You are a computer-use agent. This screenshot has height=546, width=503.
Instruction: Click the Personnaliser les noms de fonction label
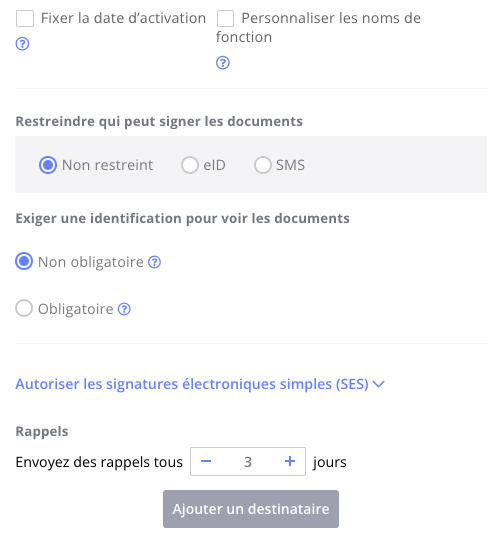318,28
